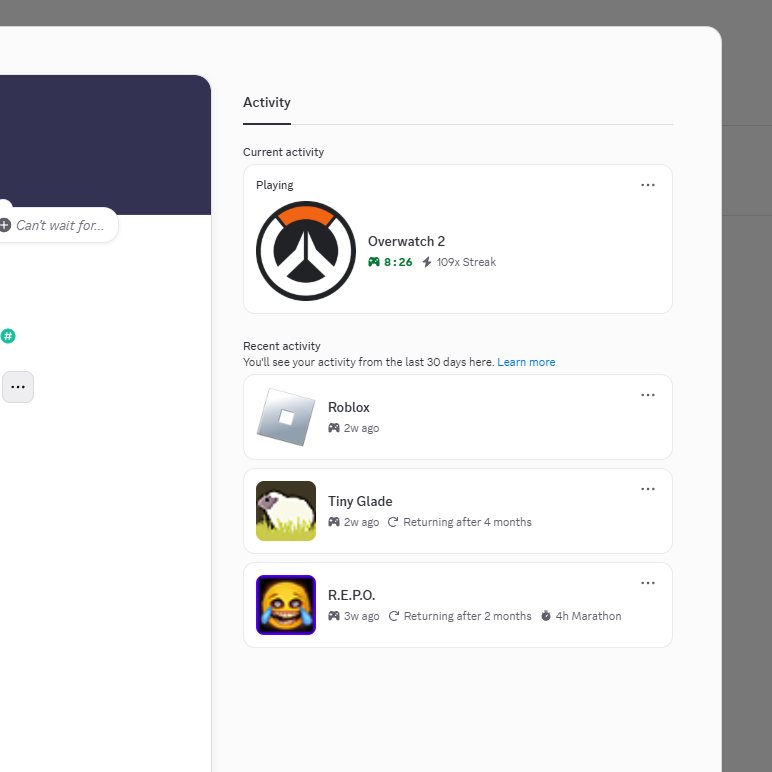Viewport: 772px width, 772px height.
Task: Click the stopwatch icon beside 4h Marathon
Action: 546,616
